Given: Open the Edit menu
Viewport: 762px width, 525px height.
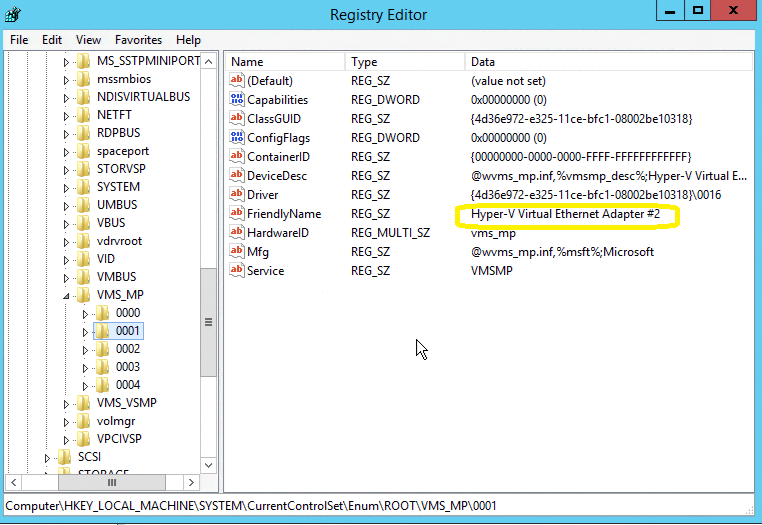Looking at the screenshot, I should click(52, 40).
